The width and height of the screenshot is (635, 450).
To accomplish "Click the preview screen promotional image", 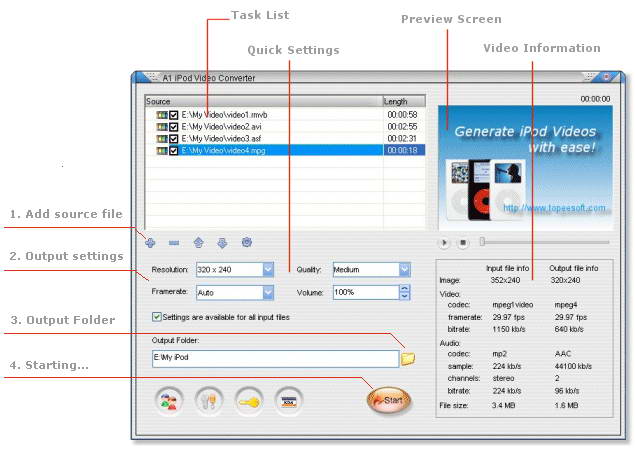I will [x=525, y=168].
